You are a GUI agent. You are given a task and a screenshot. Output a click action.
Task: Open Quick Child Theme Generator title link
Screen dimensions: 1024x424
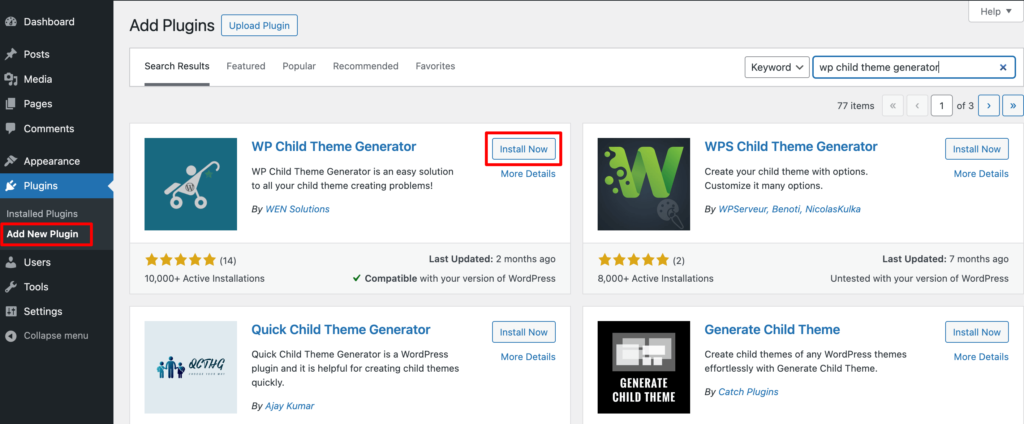[341, 329]
